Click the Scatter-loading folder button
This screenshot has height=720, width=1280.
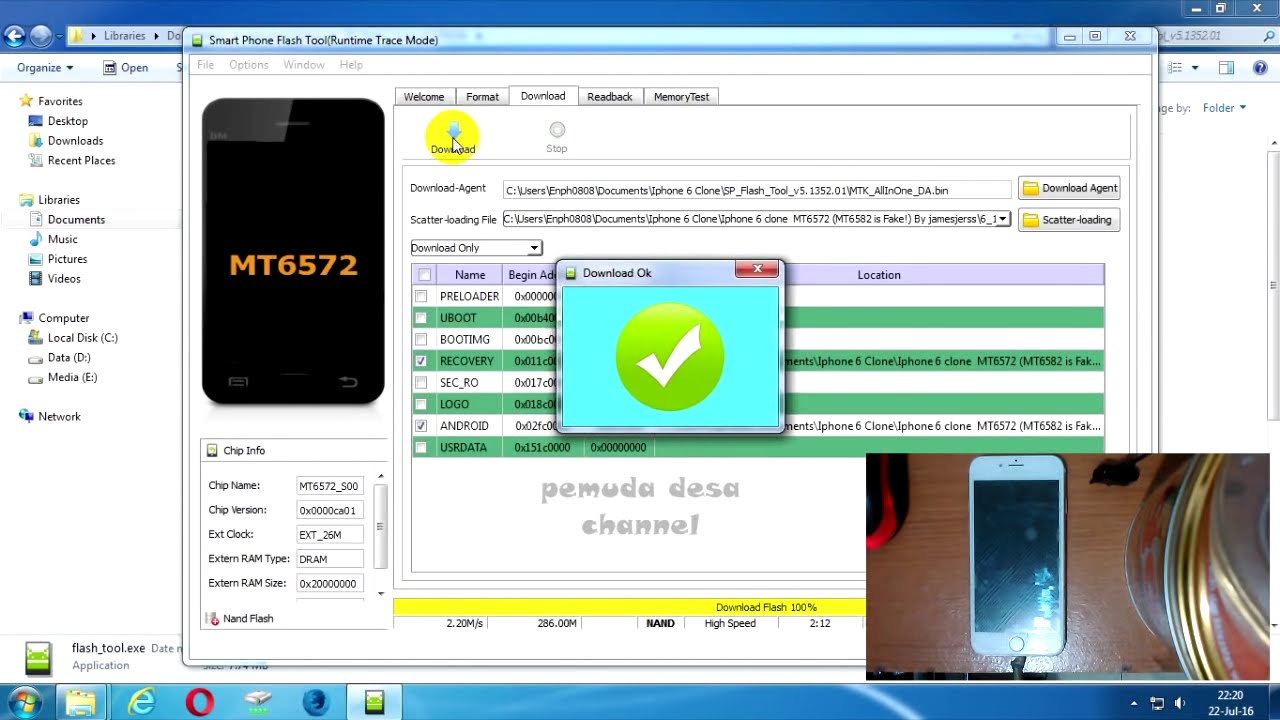pos(1069,220)
